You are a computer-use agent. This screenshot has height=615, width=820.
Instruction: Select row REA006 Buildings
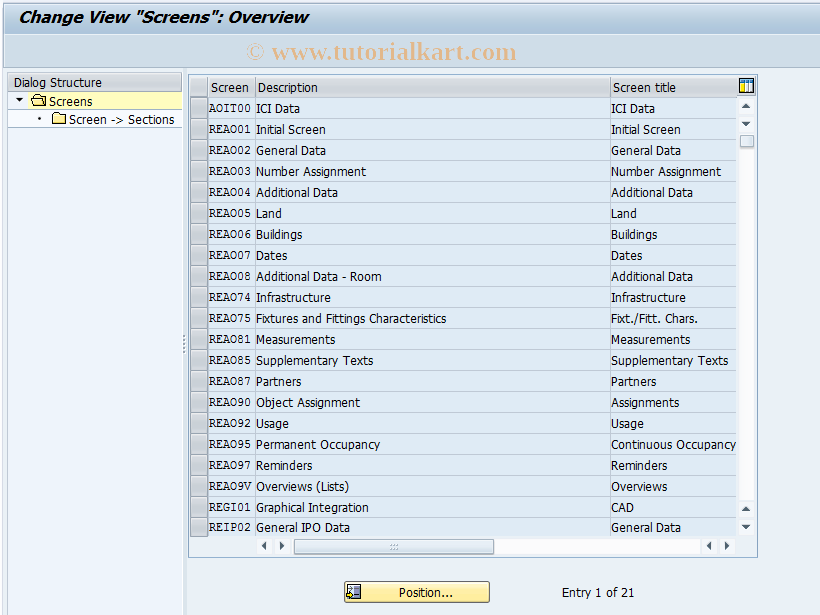pos(199,234)
